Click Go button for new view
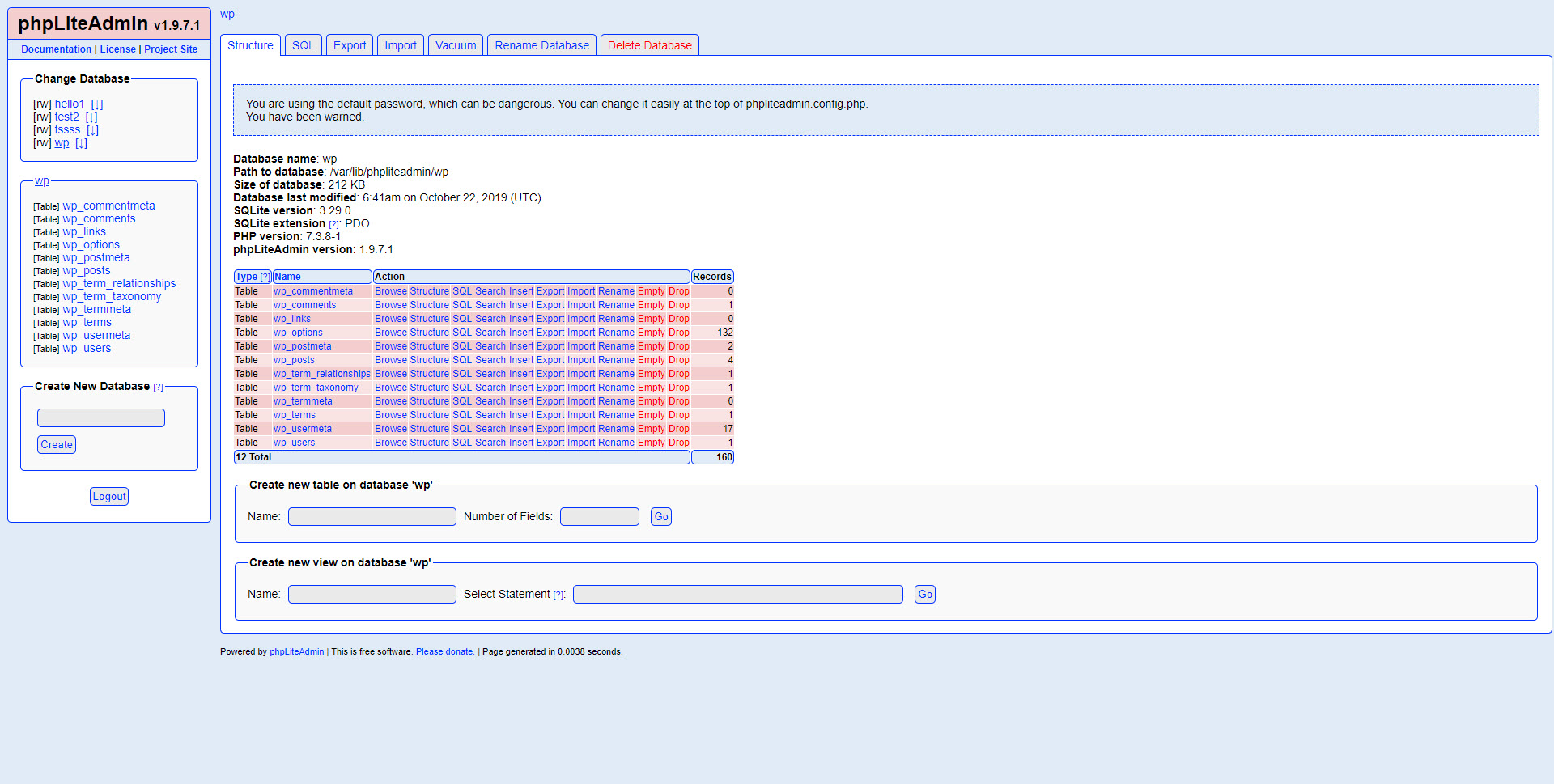This screenshot has height=784, width=1554. click(924, 594)
